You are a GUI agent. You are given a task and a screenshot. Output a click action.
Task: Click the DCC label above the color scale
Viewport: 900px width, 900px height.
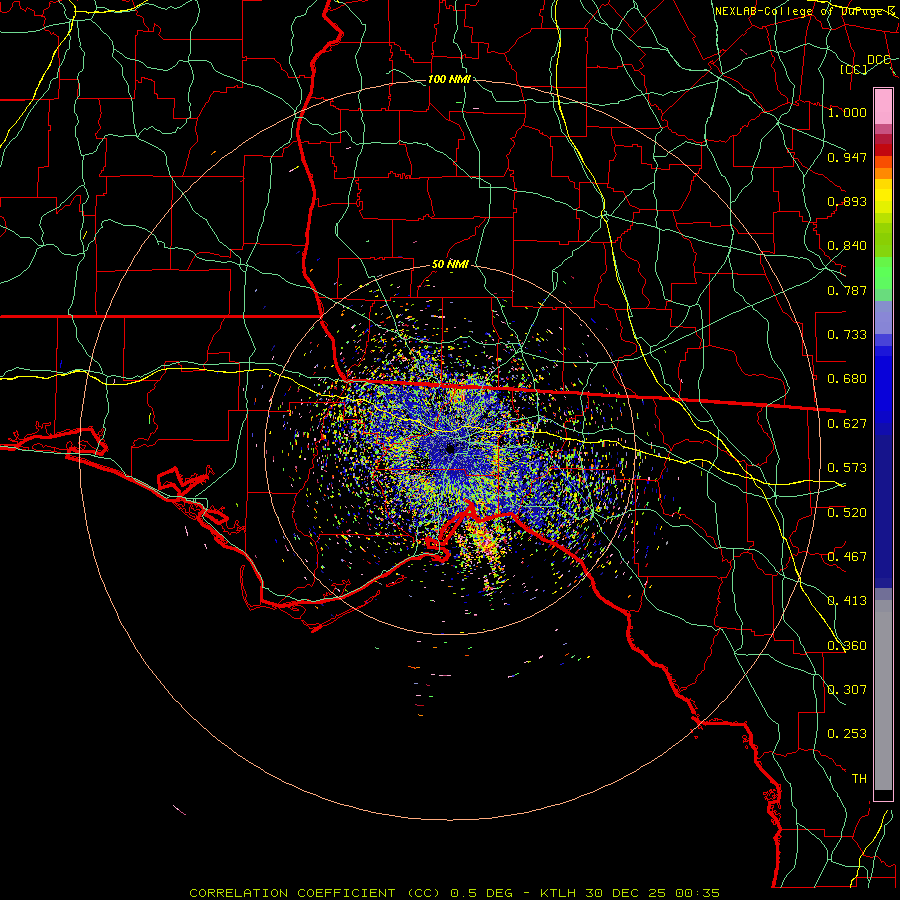(x=879, y=60)
